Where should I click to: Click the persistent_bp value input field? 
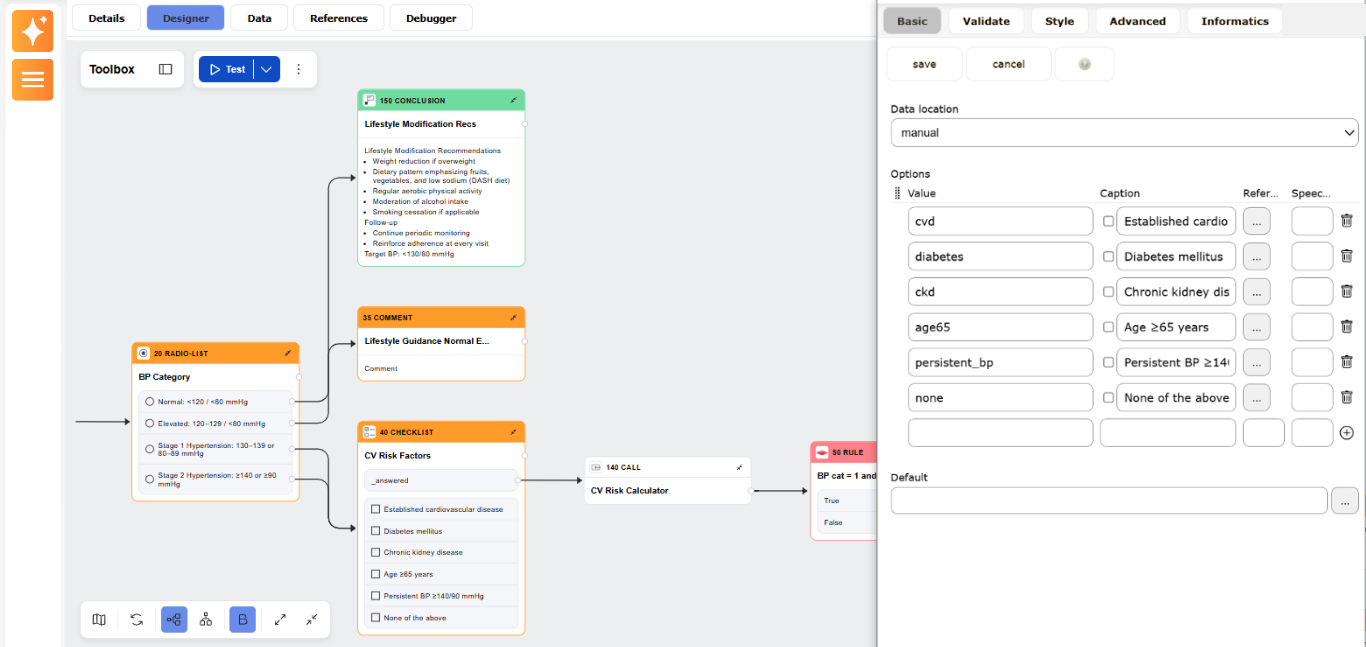click(1001, 362)
